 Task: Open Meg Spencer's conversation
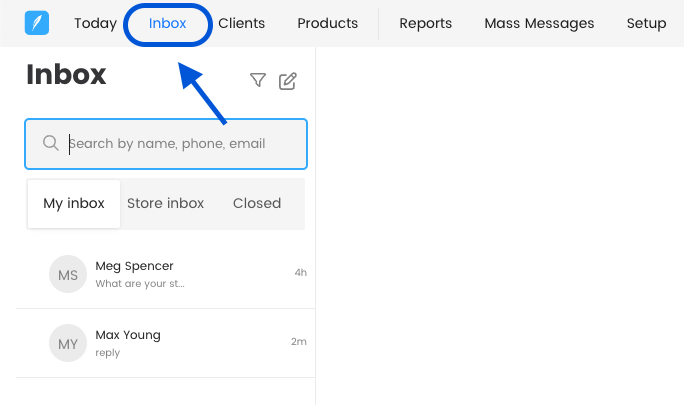coord(134,266)
